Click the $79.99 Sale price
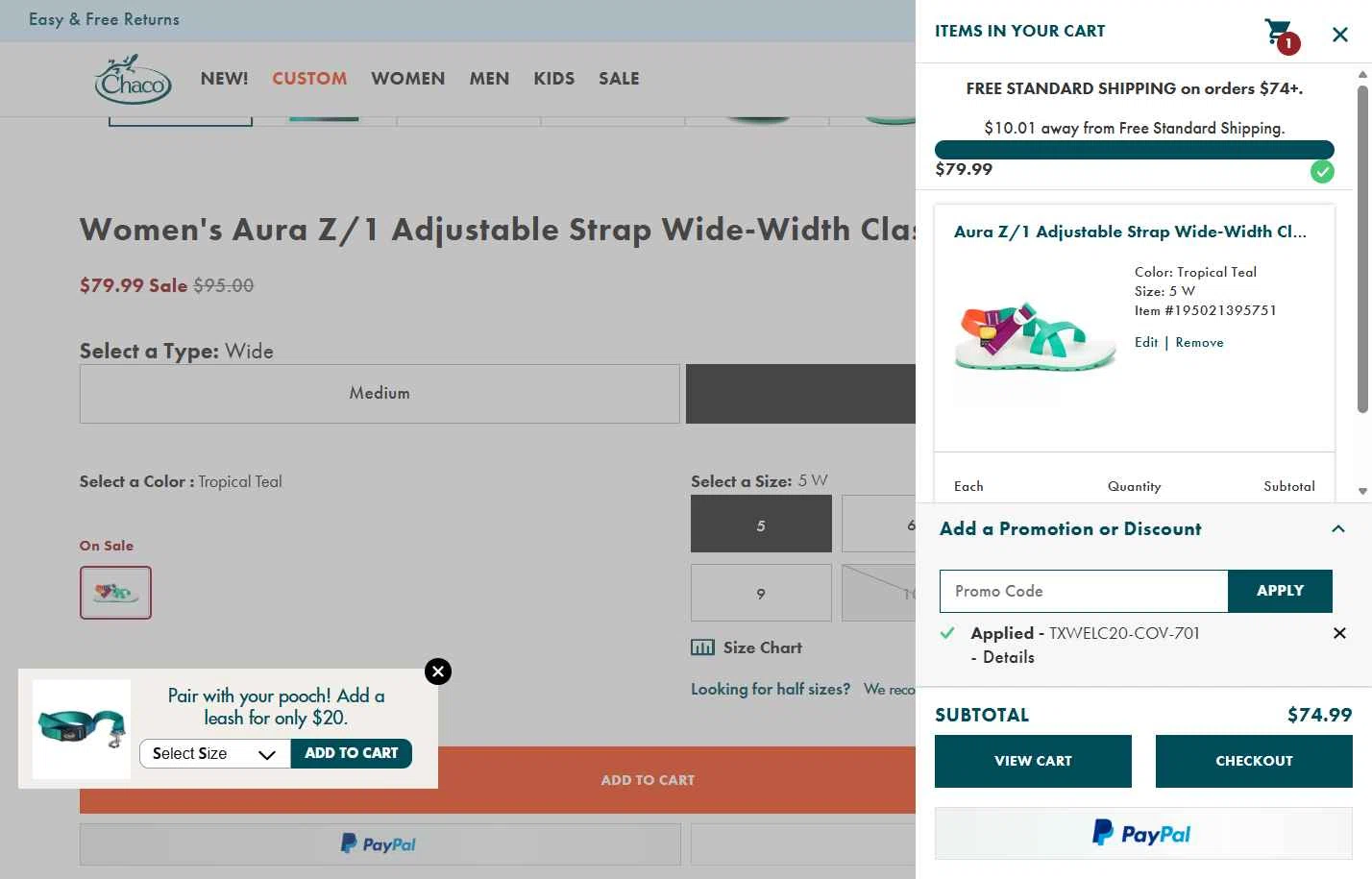1372x879 pixels. click(x=134, y=285)
